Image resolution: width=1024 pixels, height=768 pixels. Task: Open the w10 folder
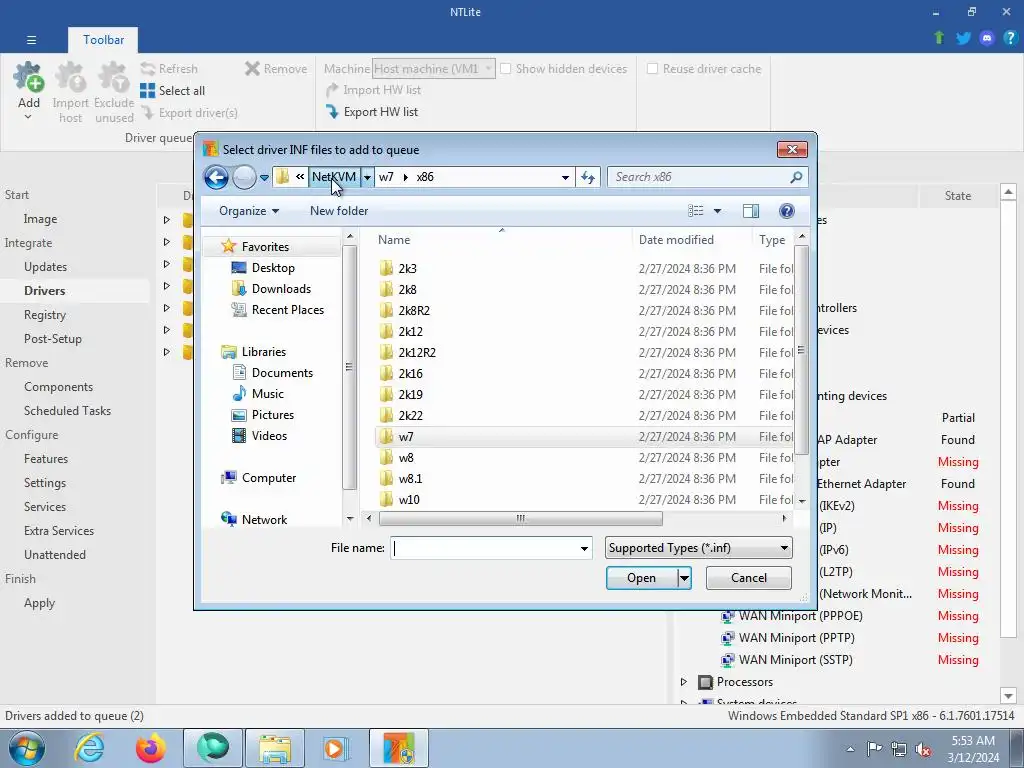point(409,500)
